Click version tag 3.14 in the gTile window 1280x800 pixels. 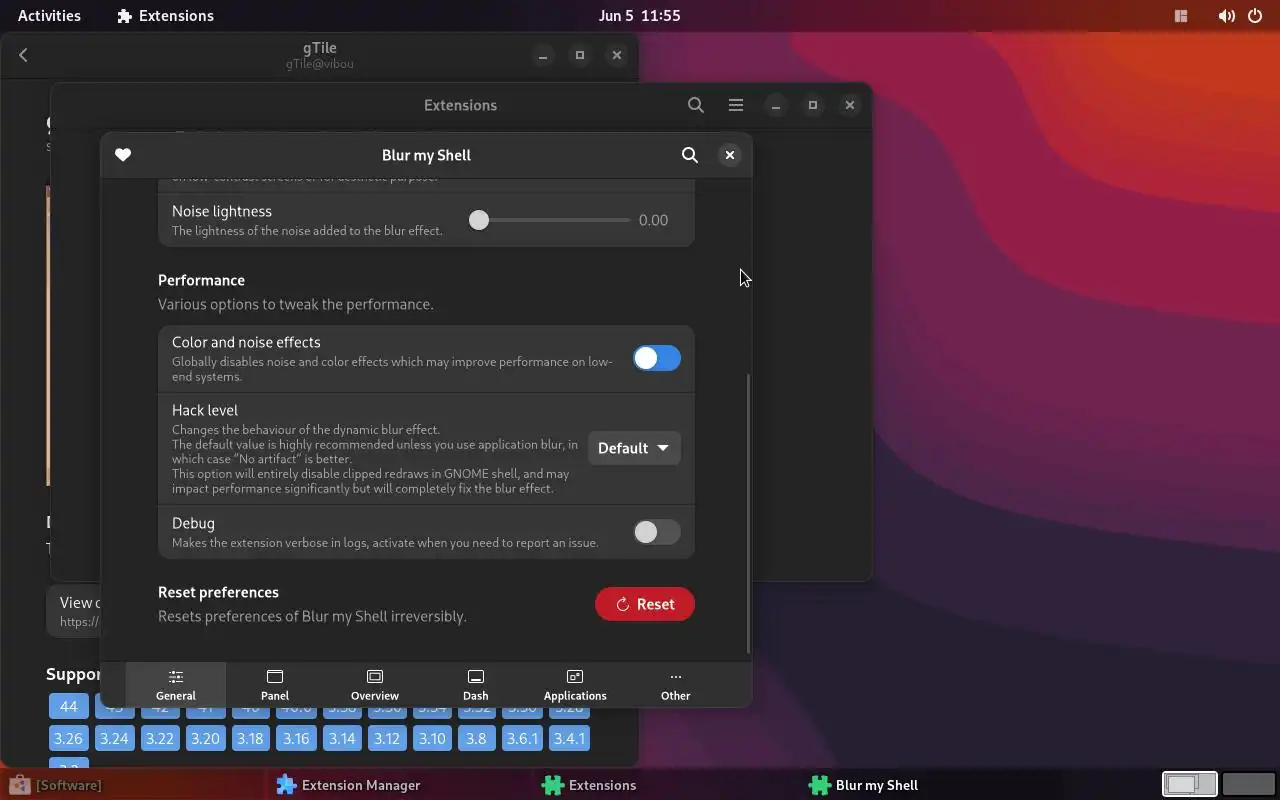342,739
